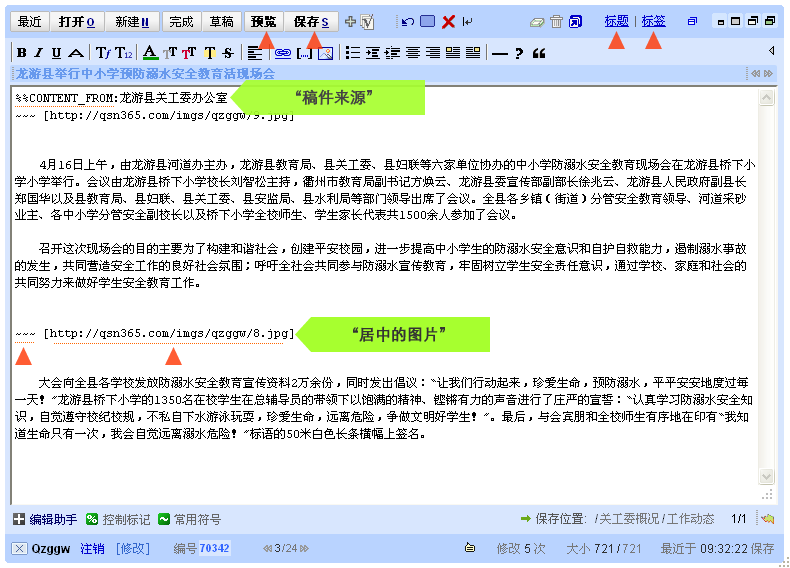Switch to the 标签 tab
Screen dimensions: 790x568
(x=653, y=21)
